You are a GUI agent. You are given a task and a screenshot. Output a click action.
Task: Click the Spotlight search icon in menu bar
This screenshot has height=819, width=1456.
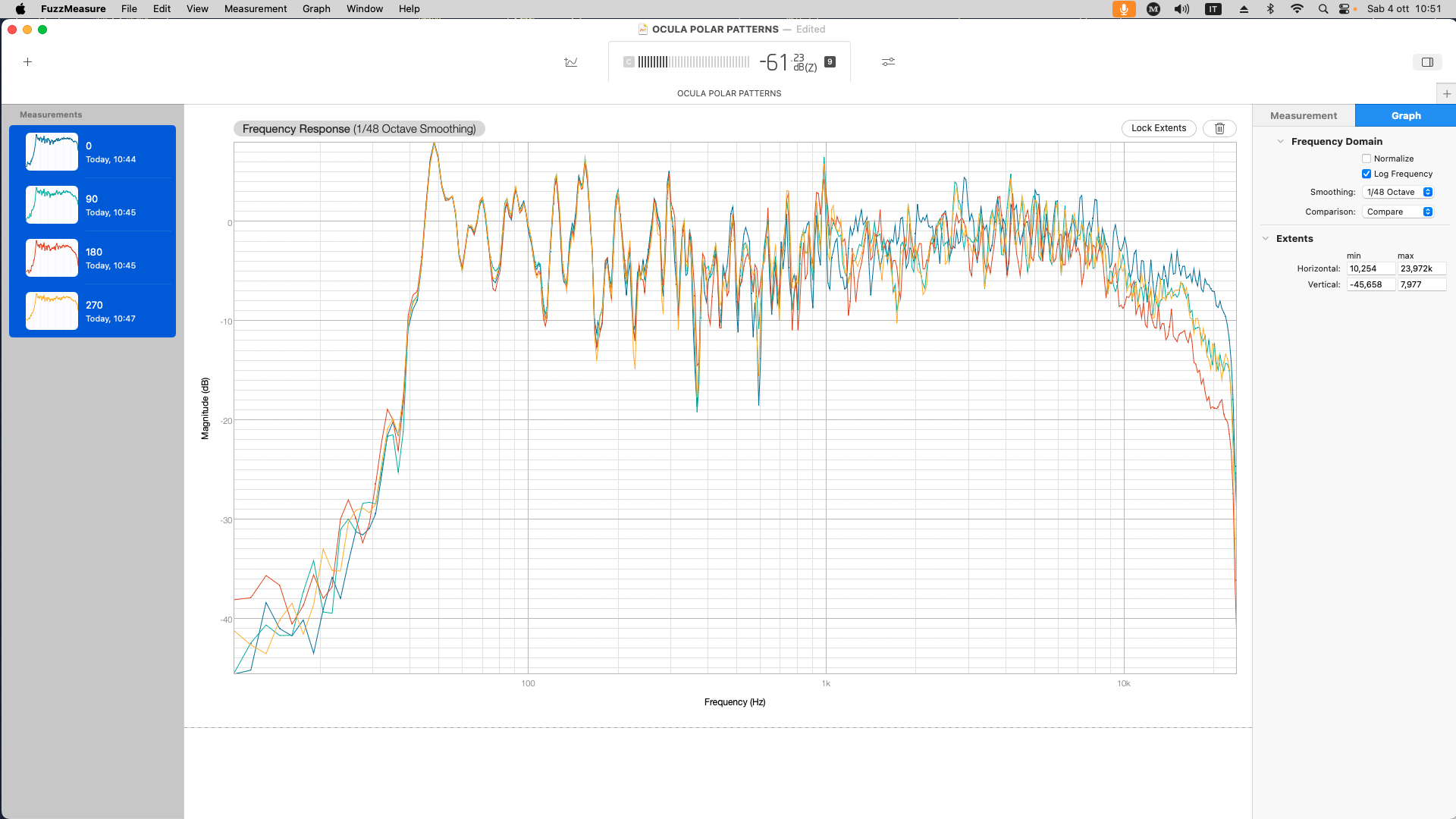[x=1323, y=9]
